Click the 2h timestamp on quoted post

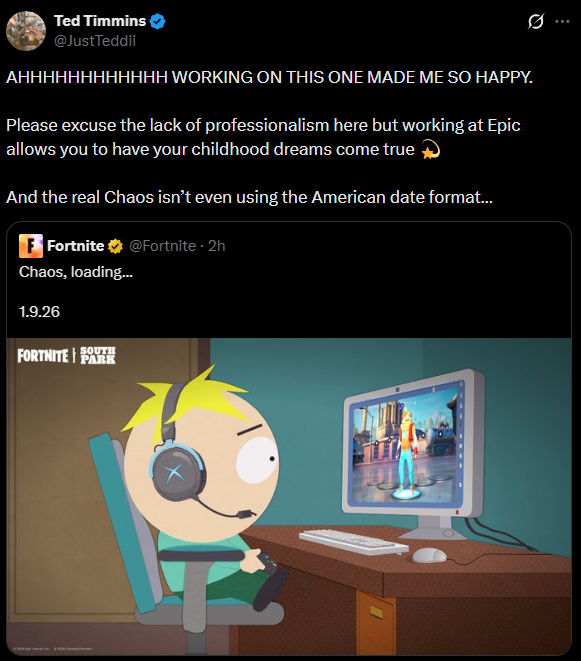tap(217, 246)
